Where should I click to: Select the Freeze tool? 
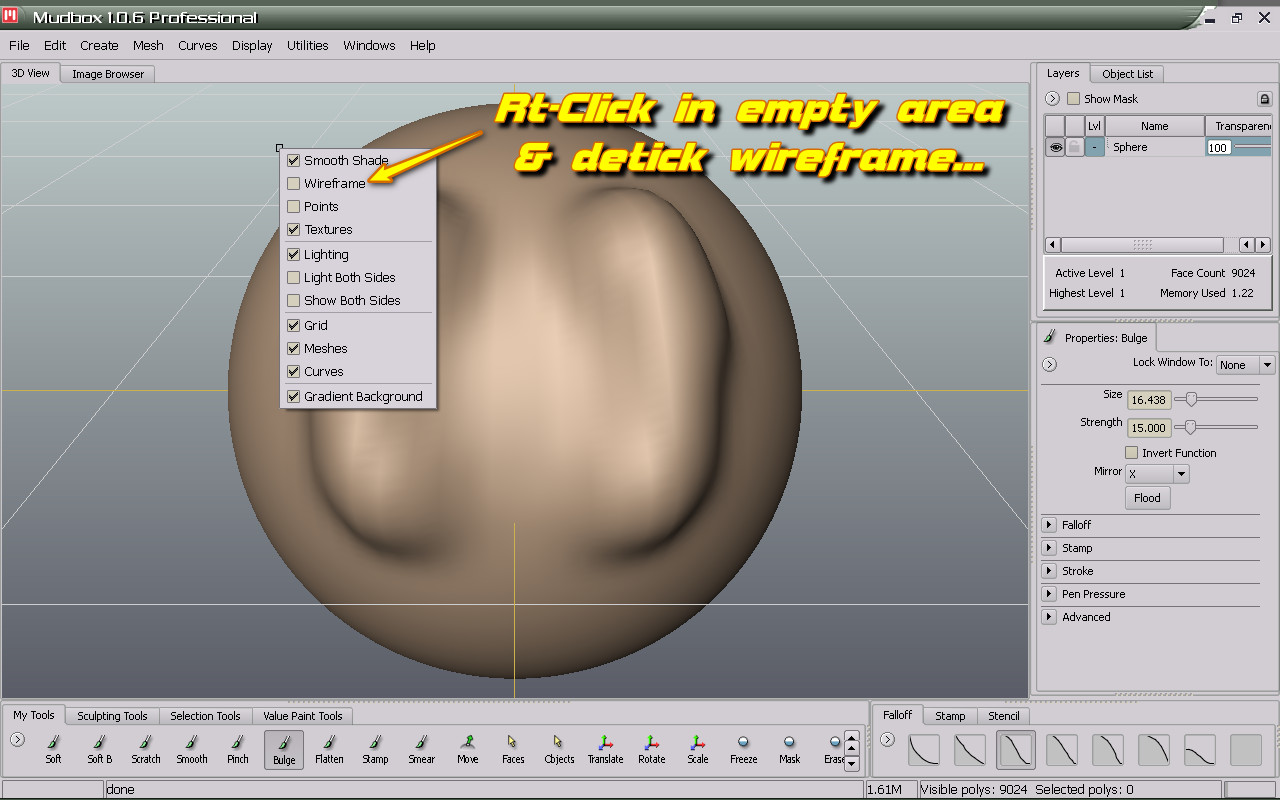(x=743, y=749)
